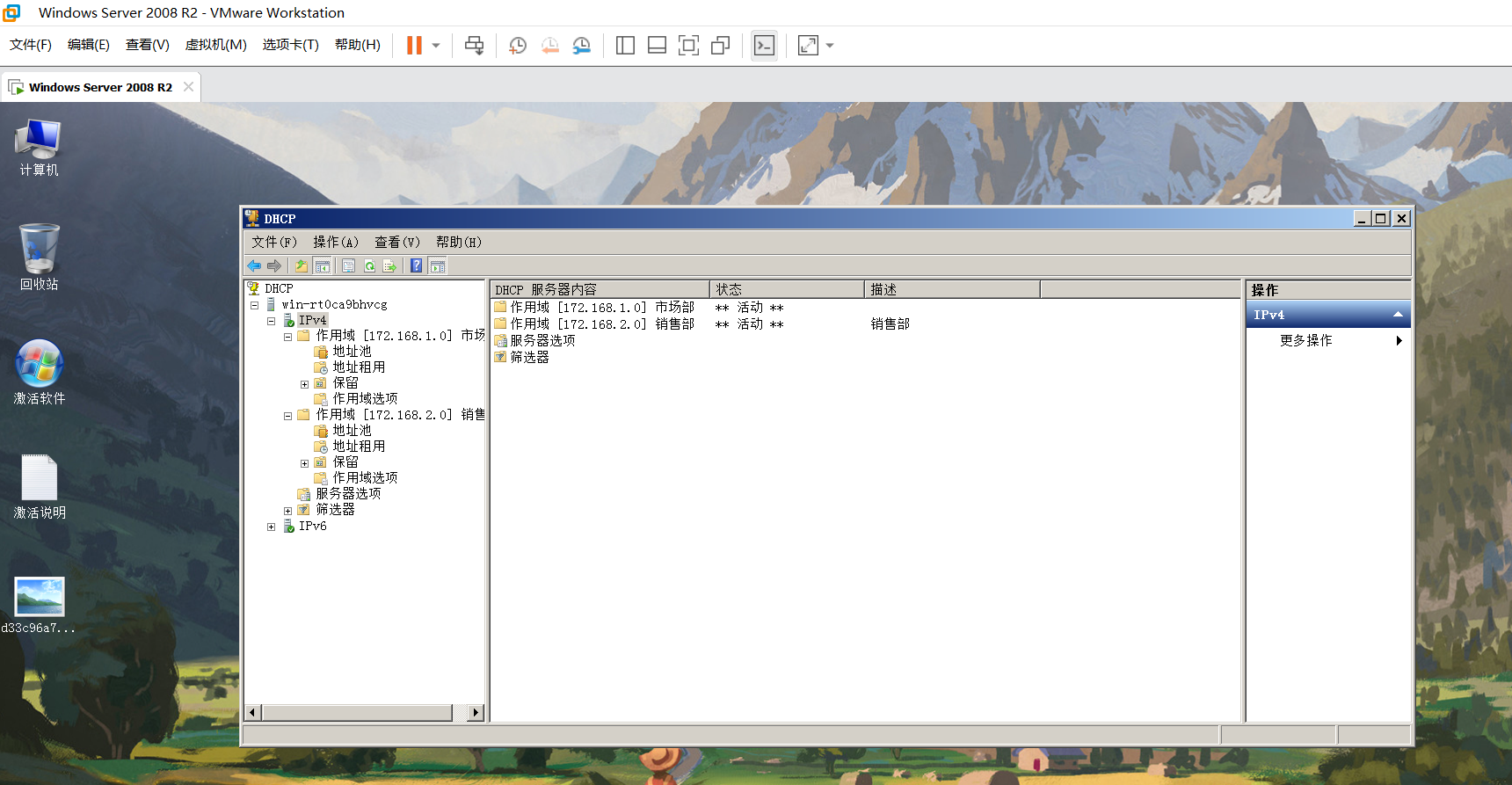Select 地址池 under scope 172.168.1.0

(x=352, y=352)
